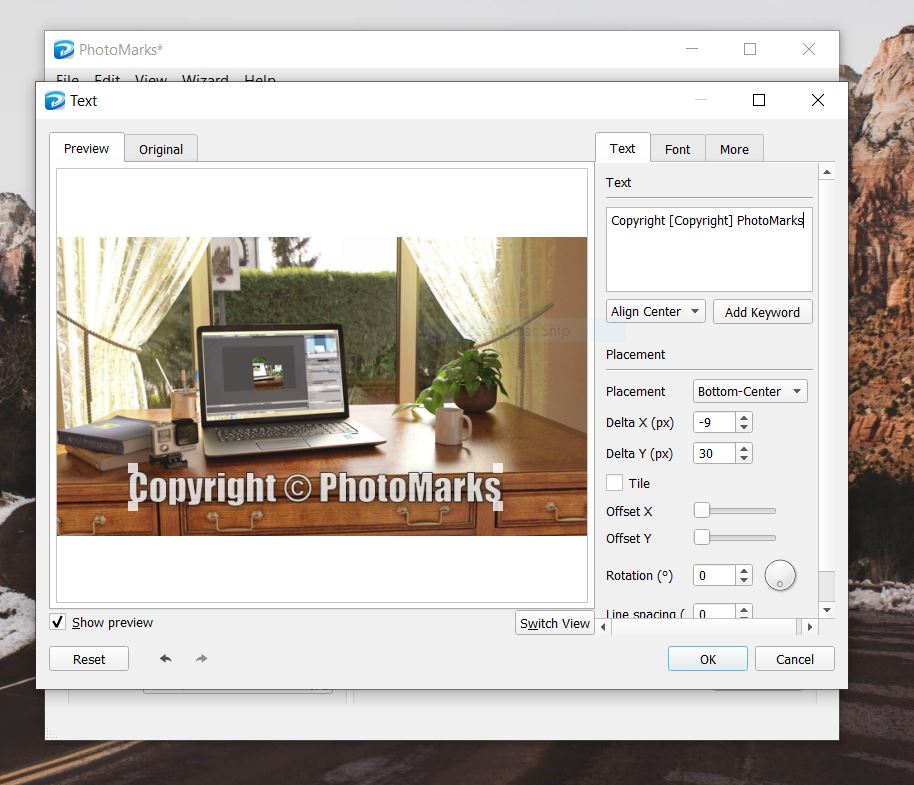914x785 pixels.
Task: Click the Switch View button
Action: 555,623
